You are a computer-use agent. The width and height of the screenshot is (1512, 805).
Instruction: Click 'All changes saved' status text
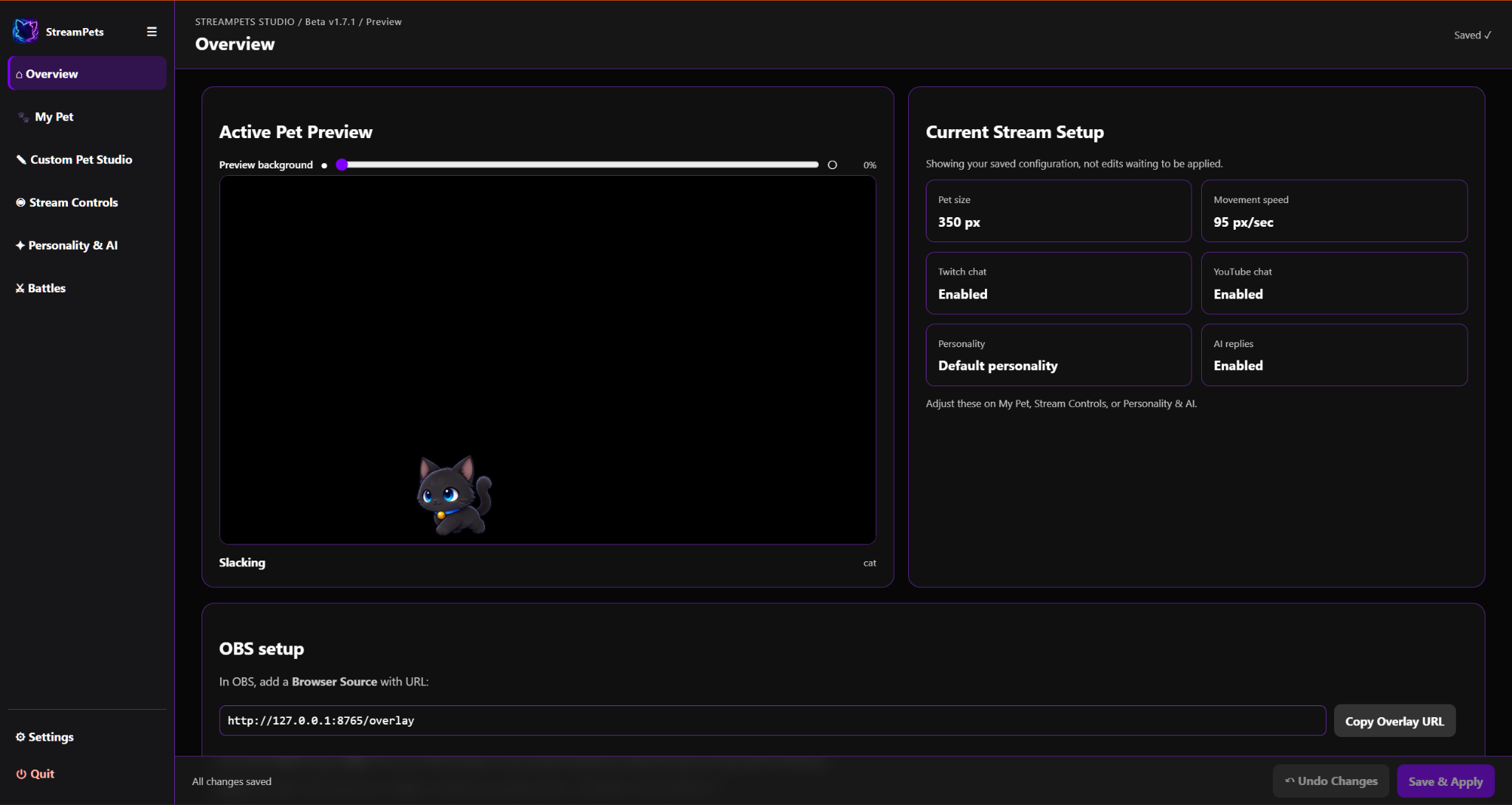pyautogui.click(x=232, y=781)
